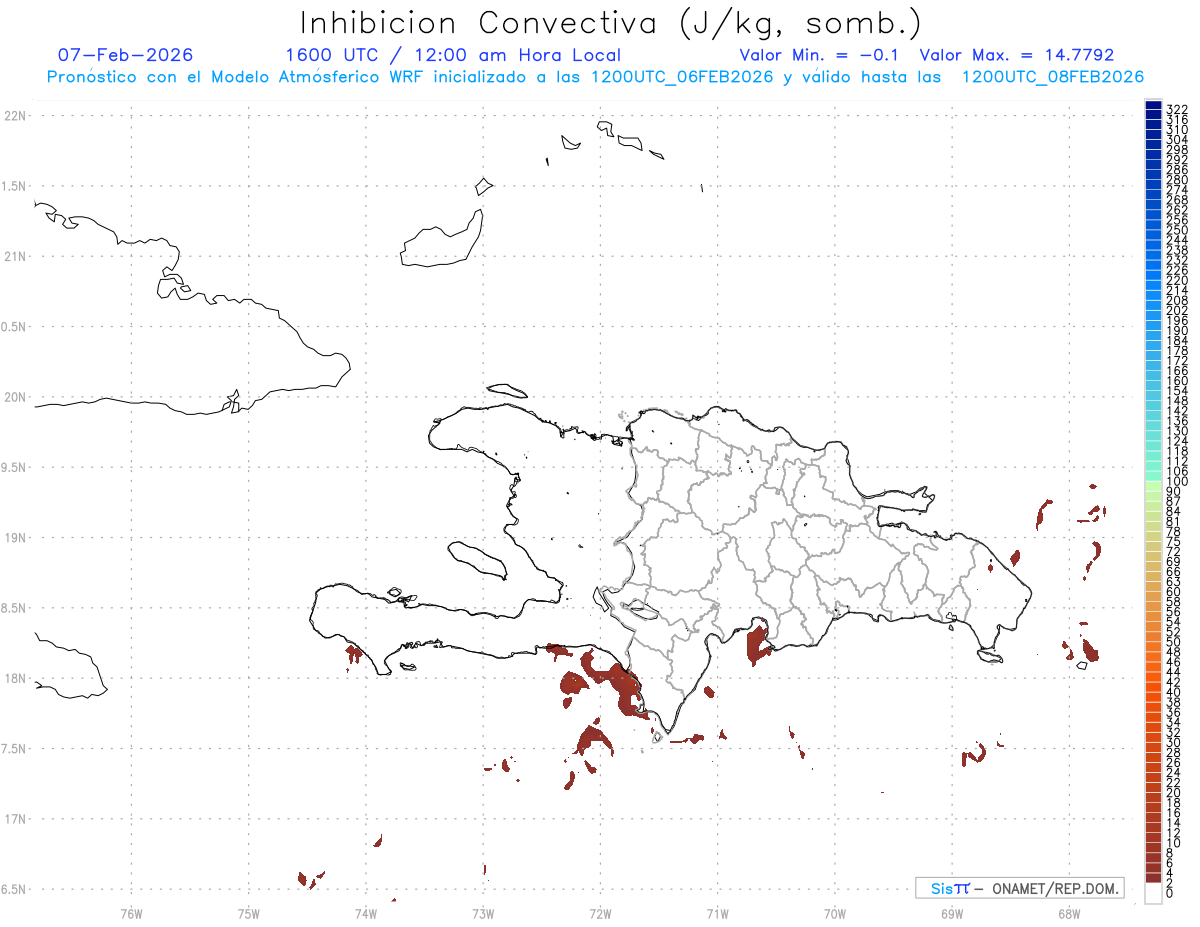Click Great Inagua island outline near 21N
Viewport: 1200px width, 927px height.
[442, 240]
